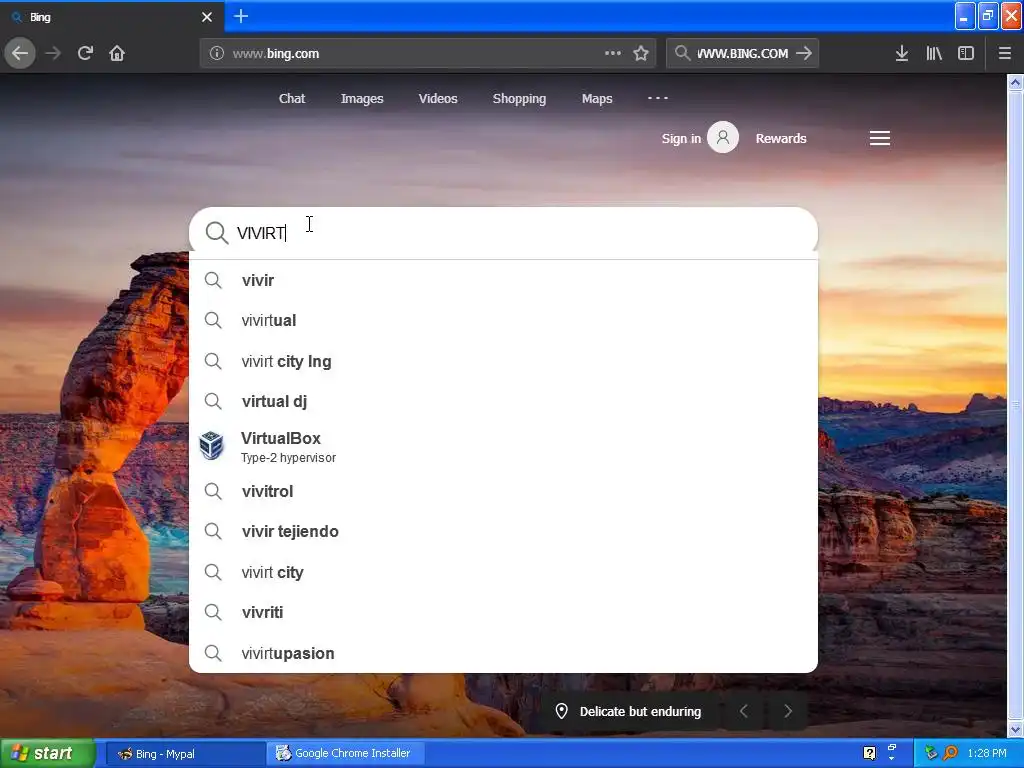The image size is (1024, 768).
Task: Switch to Bing - Mypal taskbar button
Action: coord(184,754)
